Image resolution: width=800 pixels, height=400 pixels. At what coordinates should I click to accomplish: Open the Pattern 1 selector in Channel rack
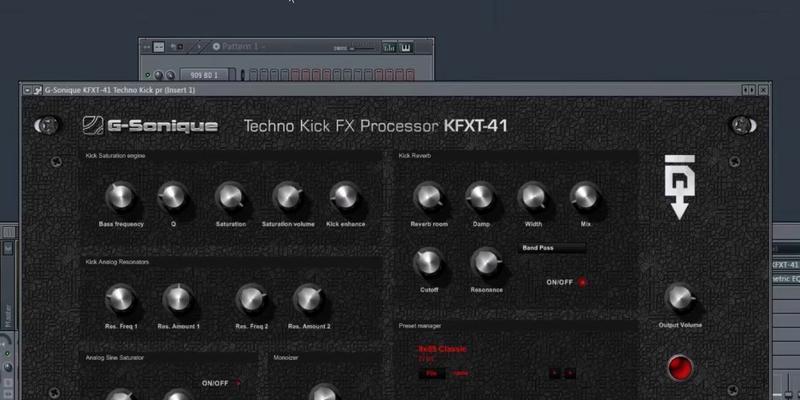239,47
